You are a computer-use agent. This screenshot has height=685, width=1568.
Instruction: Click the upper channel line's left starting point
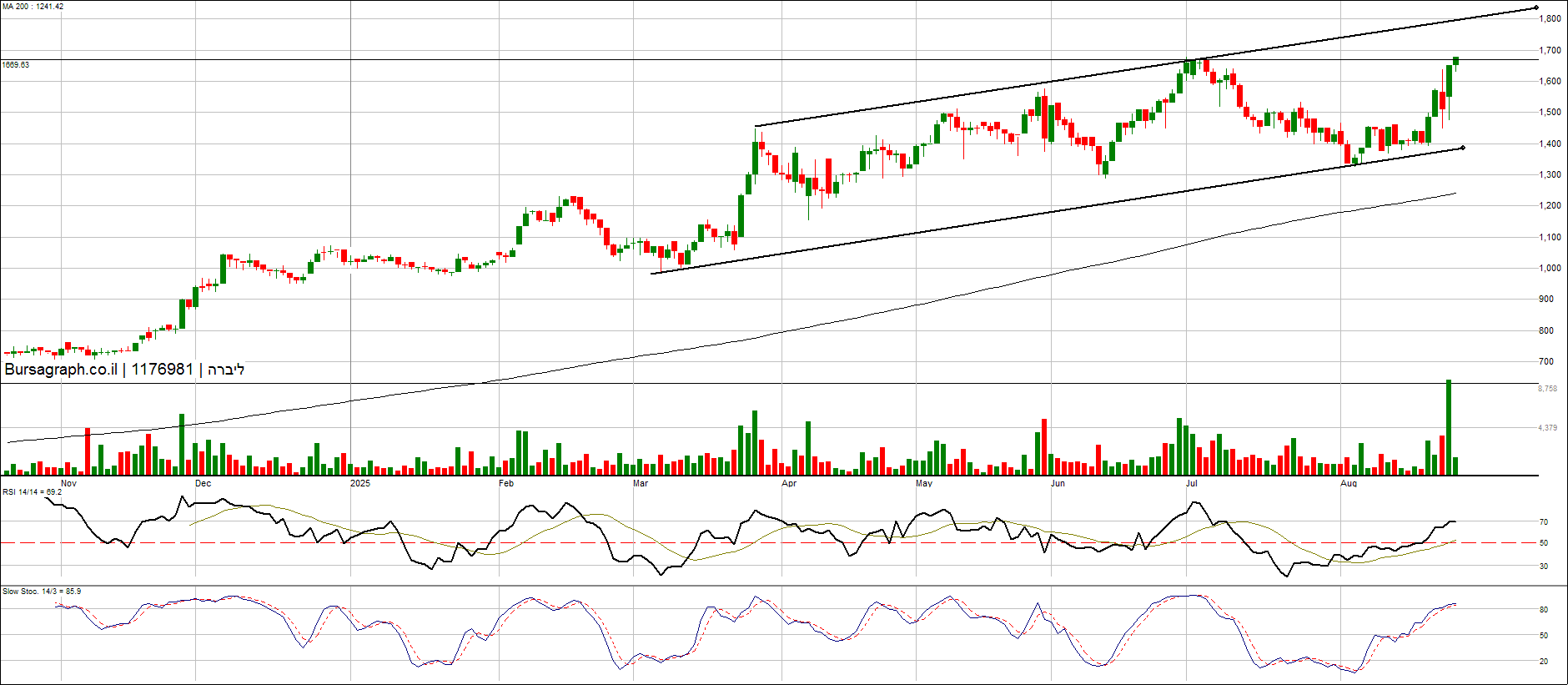[756, 126]
